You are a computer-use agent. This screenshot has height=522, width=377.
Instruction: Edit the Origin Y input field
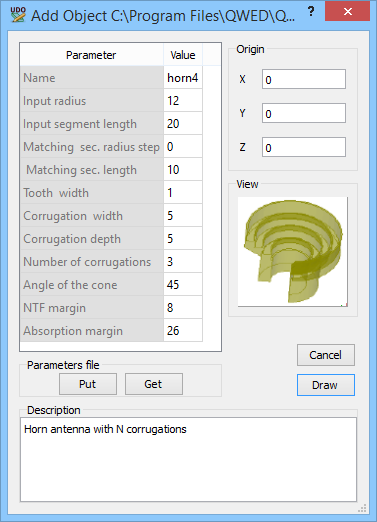coord(304,113)
